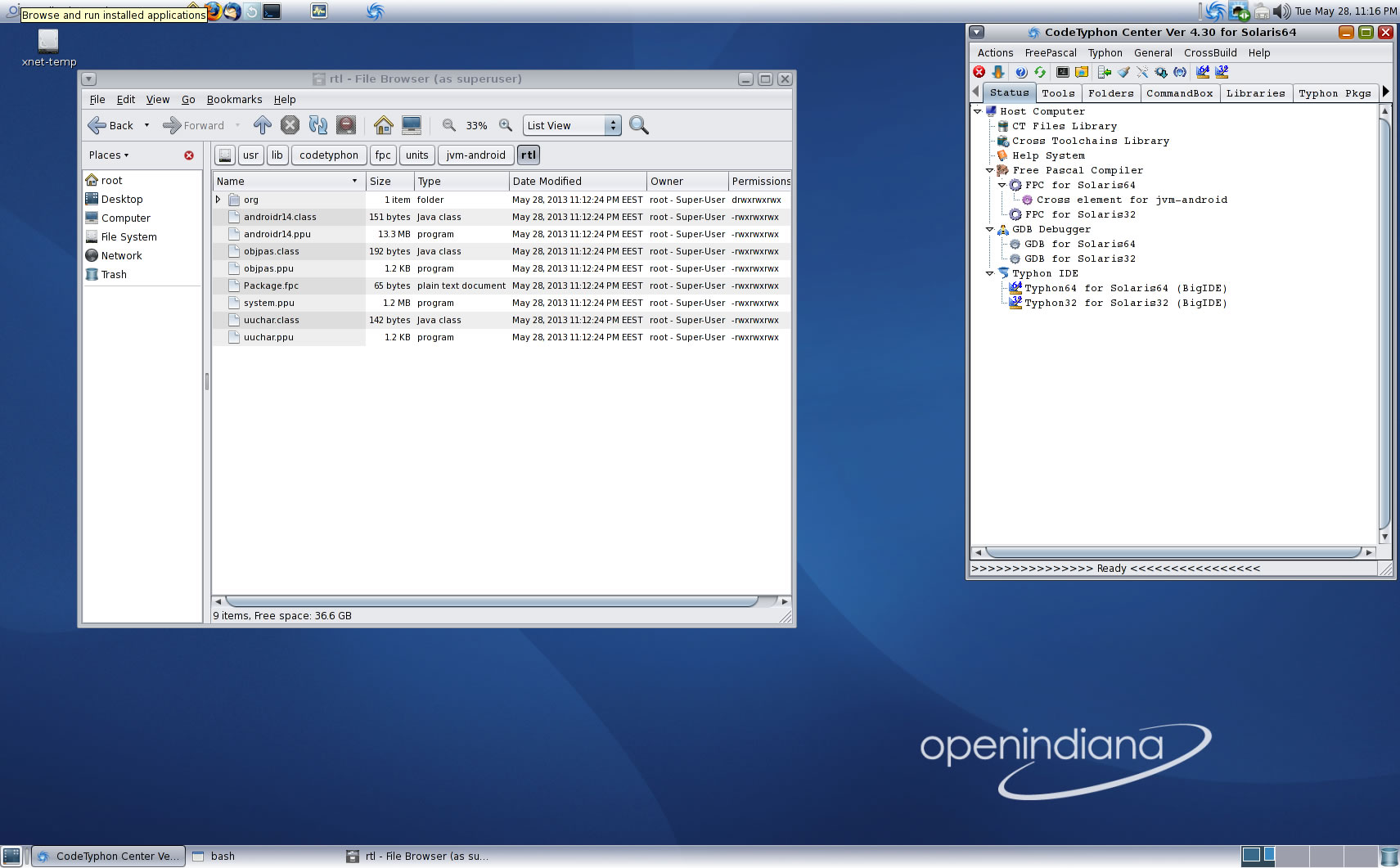Select the androidr14.ppu file row
The width and height of the screenshot is (1400, 868).
point(502,234)
